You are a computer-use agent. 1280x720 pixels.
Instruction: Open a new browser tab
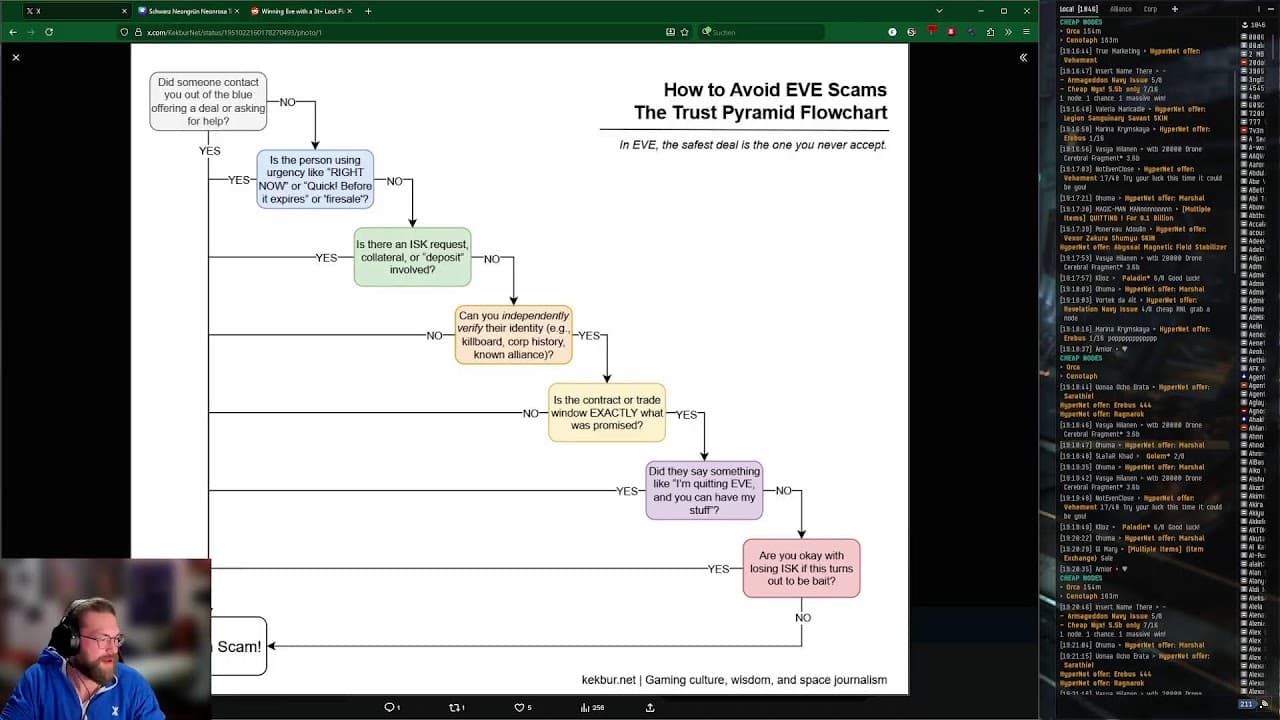pos(368,11)
